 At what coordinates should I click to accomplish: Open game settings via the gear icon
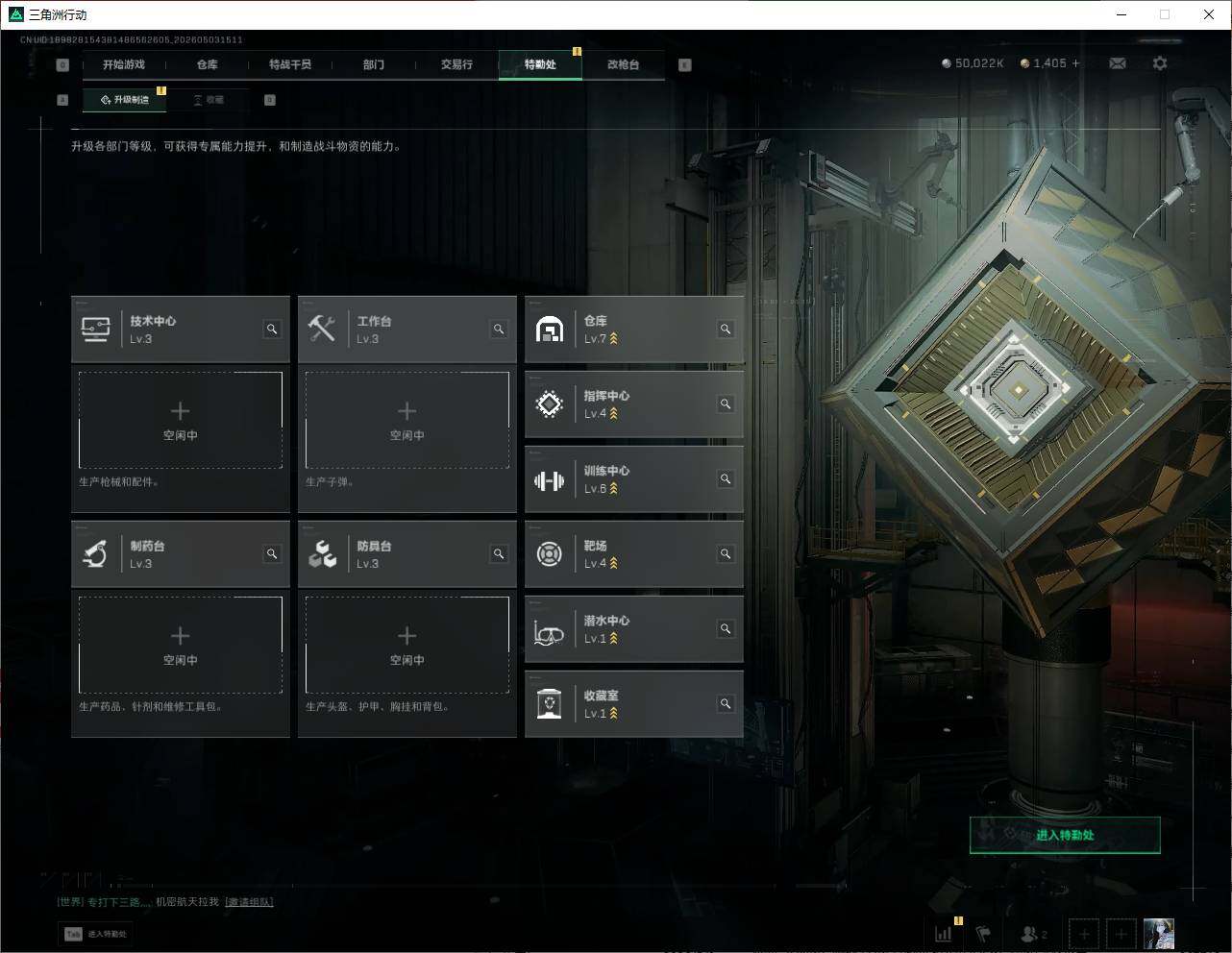click(1160, 63)
